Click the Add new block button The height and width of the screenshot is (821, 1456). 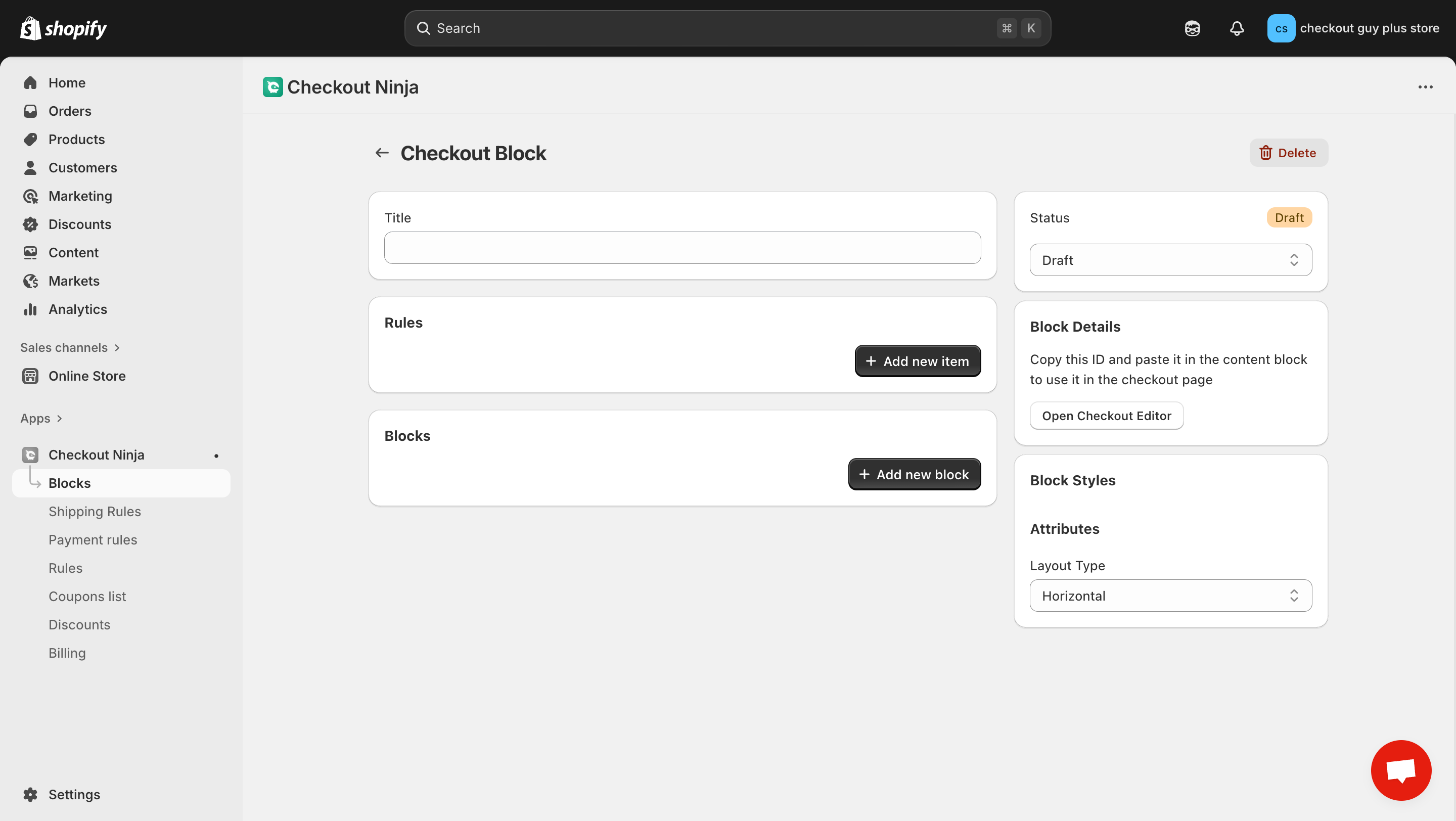(914, 474)
